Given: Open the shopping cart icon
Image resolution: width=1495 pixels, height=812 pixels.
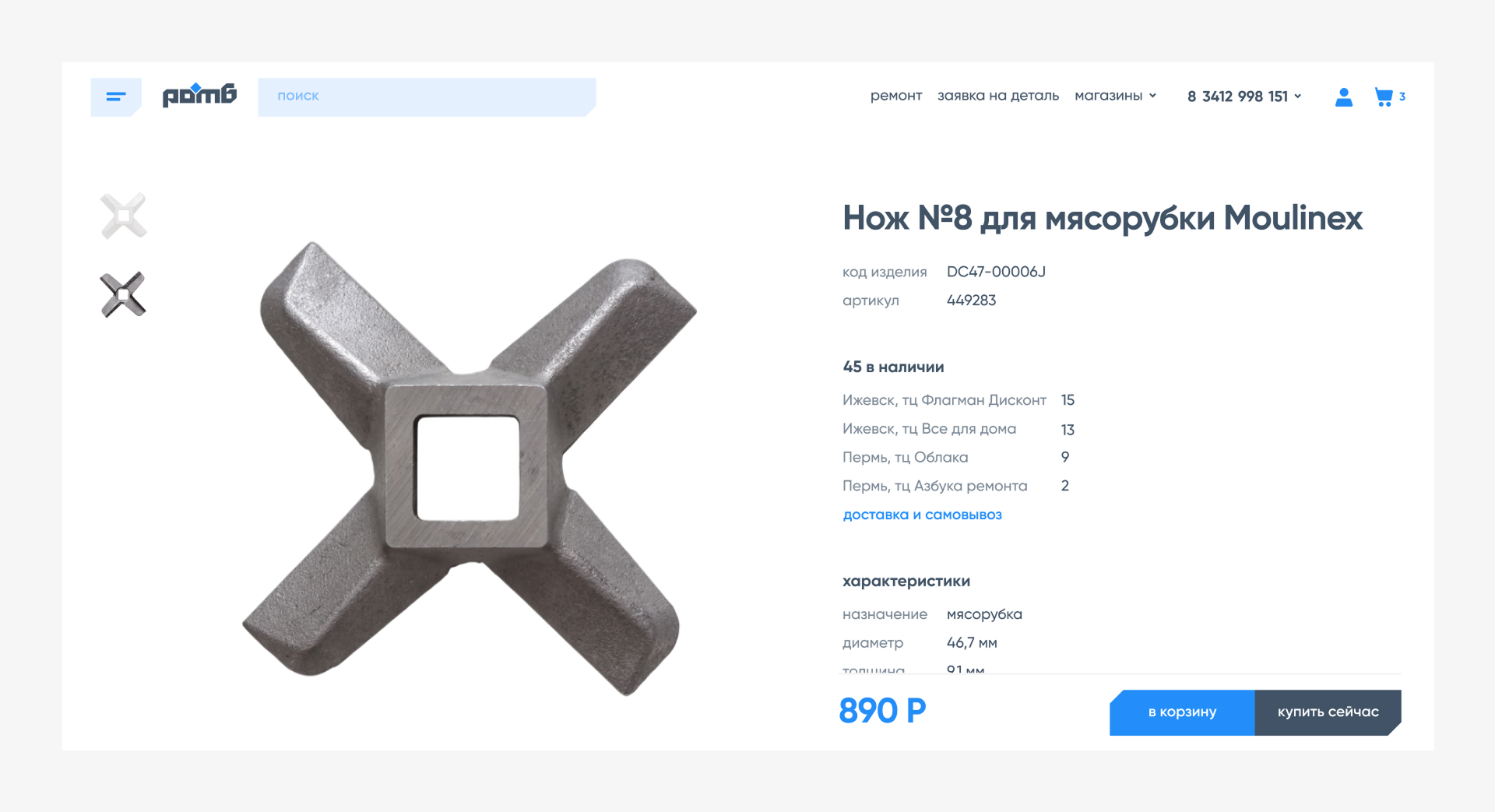Looking at the screenshot, I should click(1384, 97).
